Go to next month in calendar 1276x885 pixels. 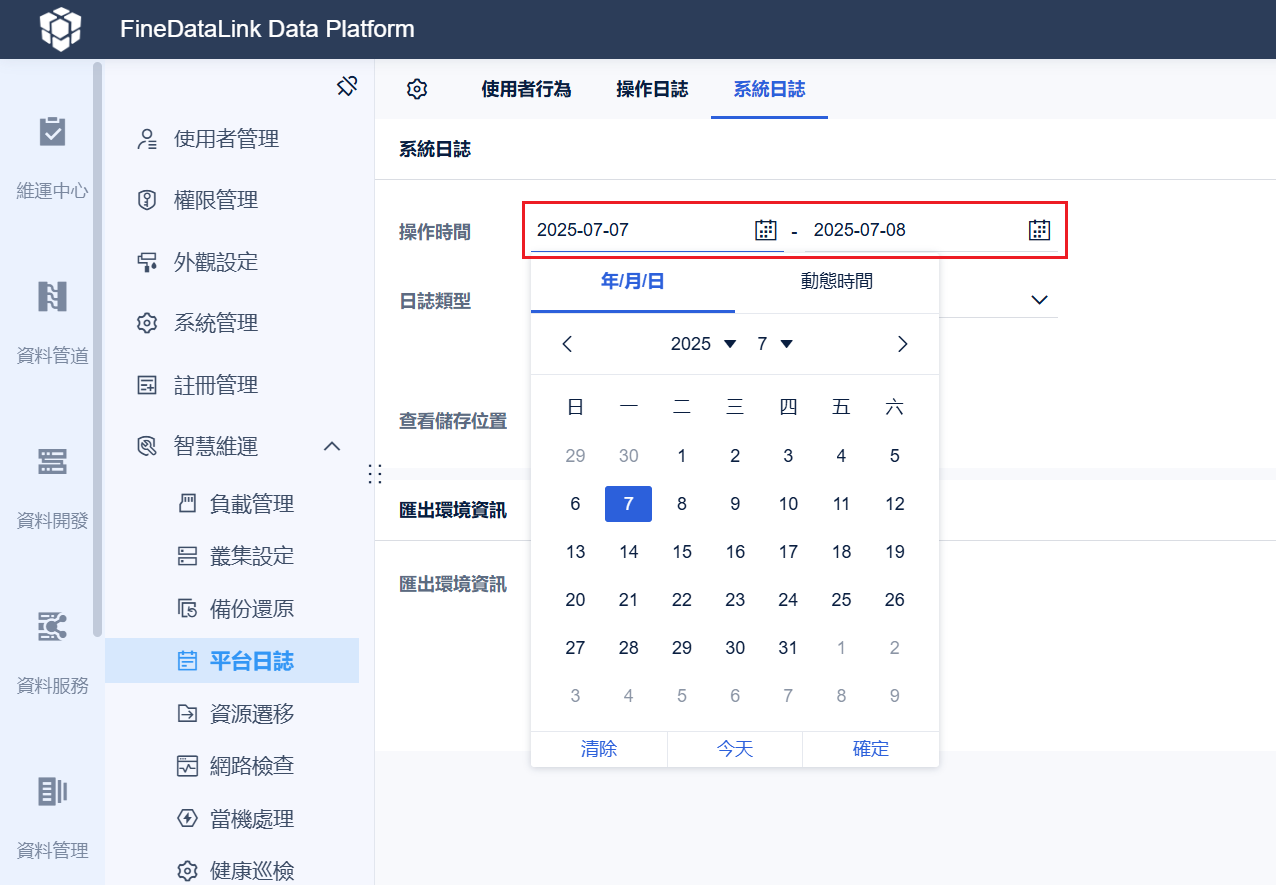pos(902,344)
